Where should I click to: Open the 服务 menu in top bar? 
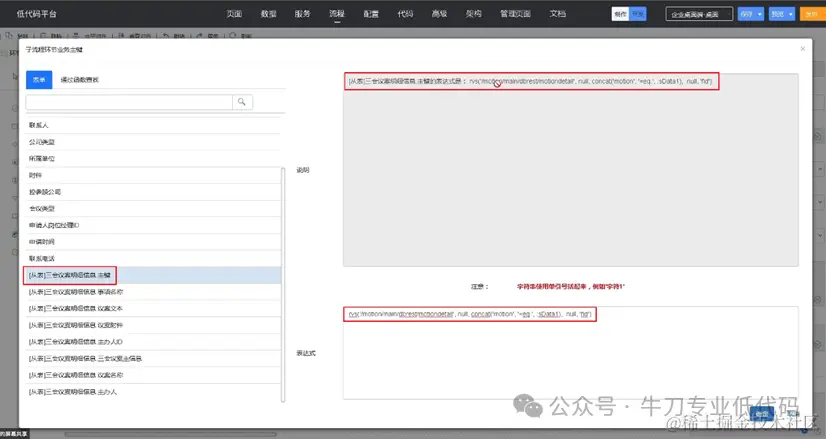point(302,14)
